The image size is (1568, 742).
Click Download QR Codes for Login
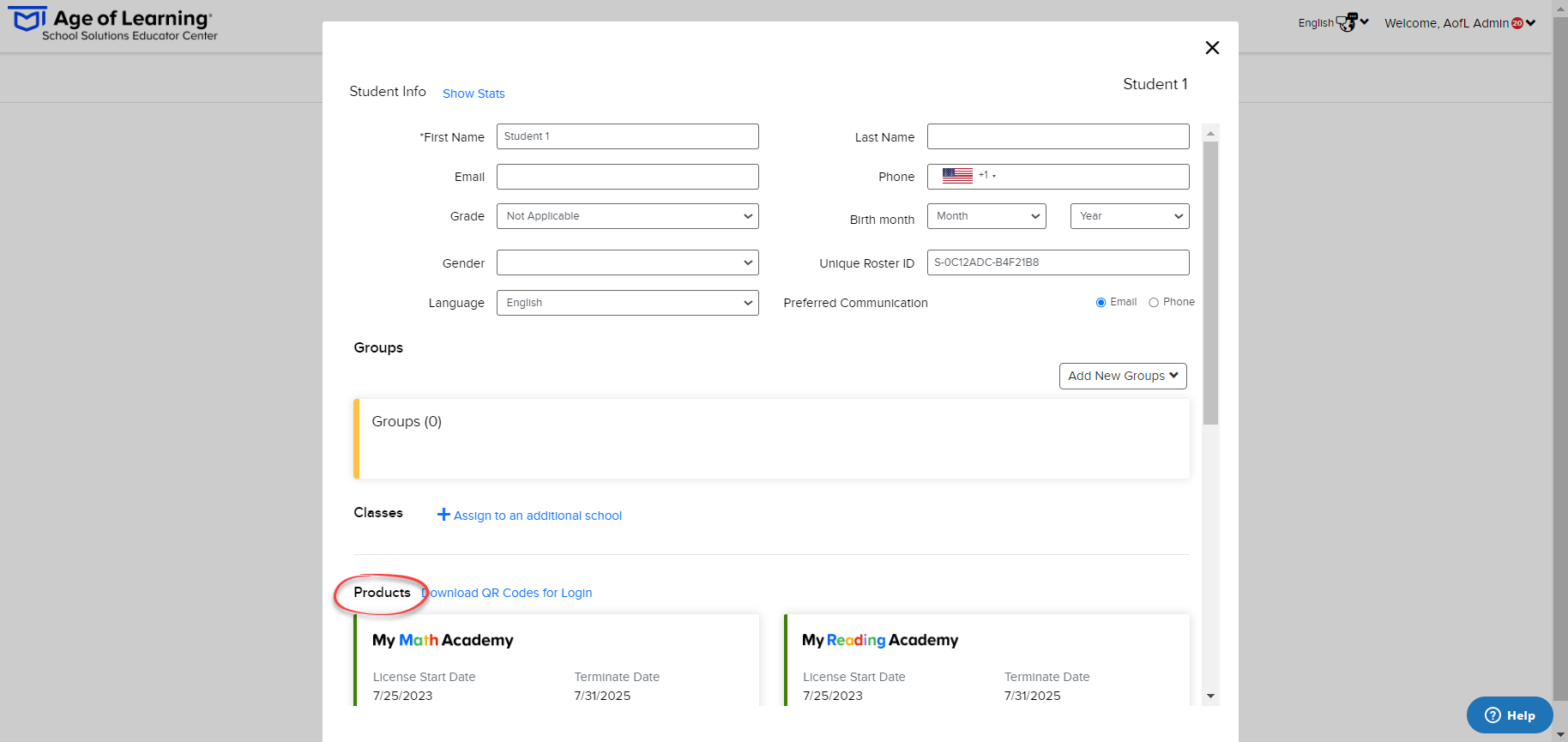click(x=507, y=593)
